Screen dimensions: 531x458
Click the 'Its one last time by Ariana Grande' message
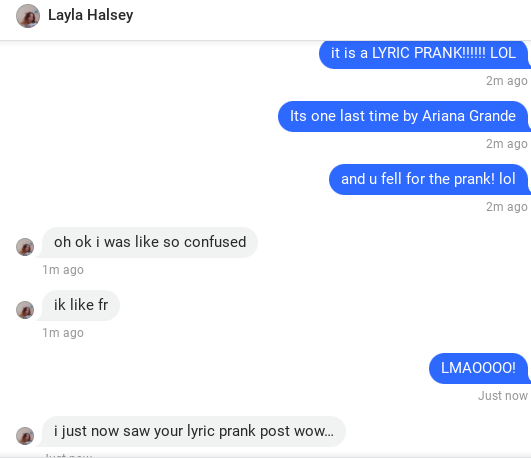click(403, 117)
